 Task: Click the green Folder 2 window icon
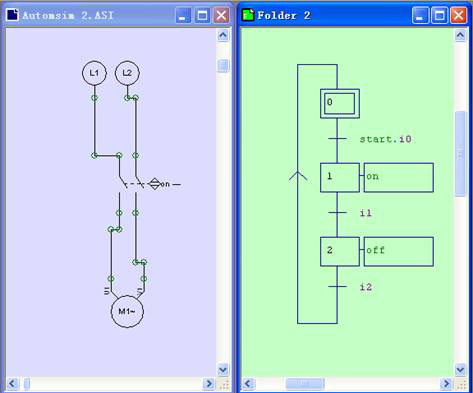(248, 15)
